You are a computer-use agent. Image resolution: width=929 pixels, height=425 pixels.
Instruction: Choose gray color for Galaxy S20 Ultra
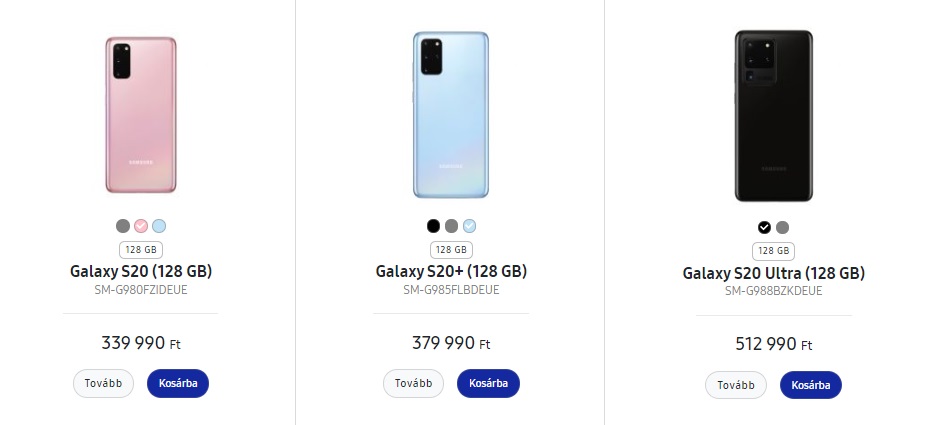(782, 227)
